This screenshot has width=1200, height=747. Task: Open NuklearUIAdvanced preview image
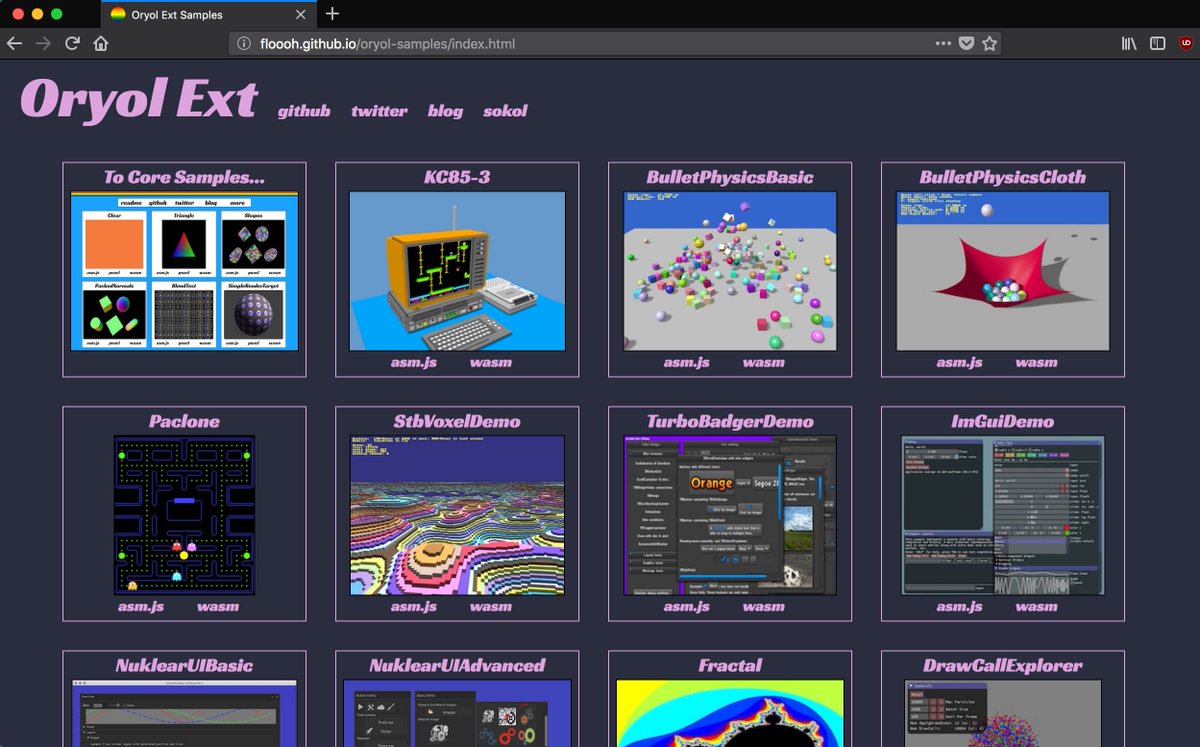pos(457,713)
